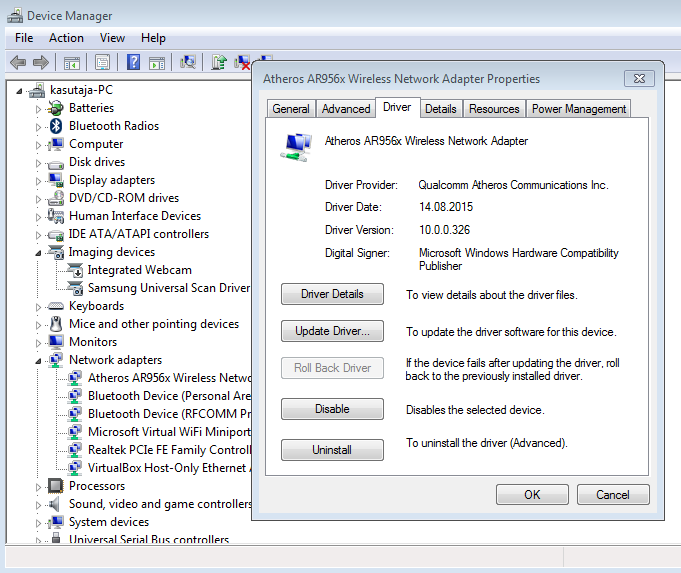Confirm with the OK button
The width and height of the screenshot is (681, 573).
(532, 494)
